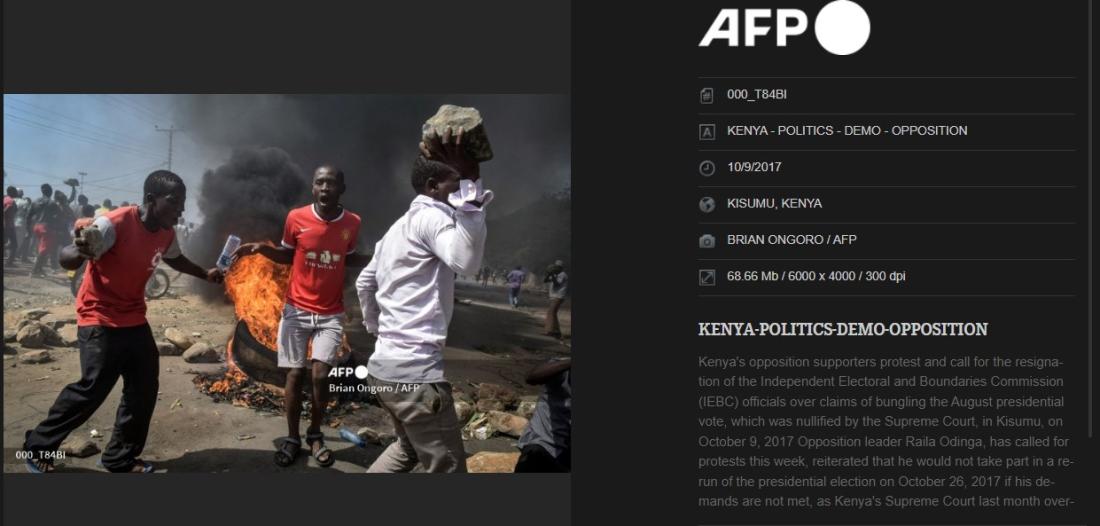Click the 10/9/2017 date entry
1100x526 pixels.
[754, 167]
